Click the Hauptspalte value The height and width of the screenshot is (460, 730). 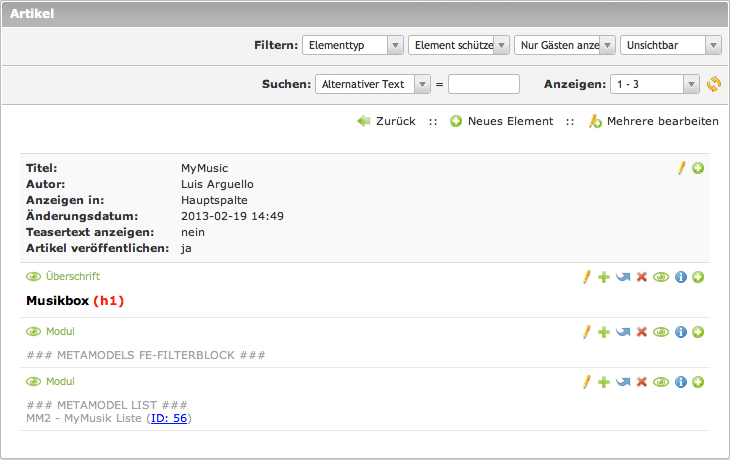click(214, 200)
